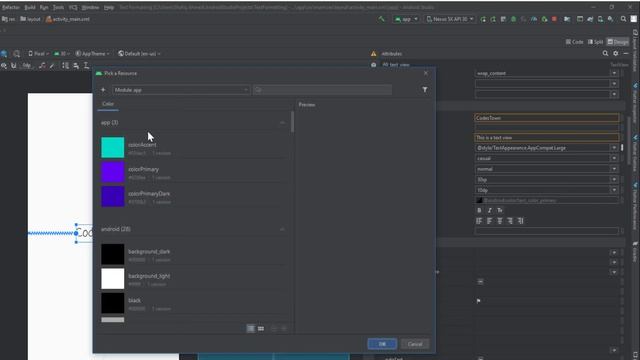Click the hammer Make Project icon
Image resolution: width=640 pixels, height=360 pixels.
pyautogui.click(x=381, y=19)
